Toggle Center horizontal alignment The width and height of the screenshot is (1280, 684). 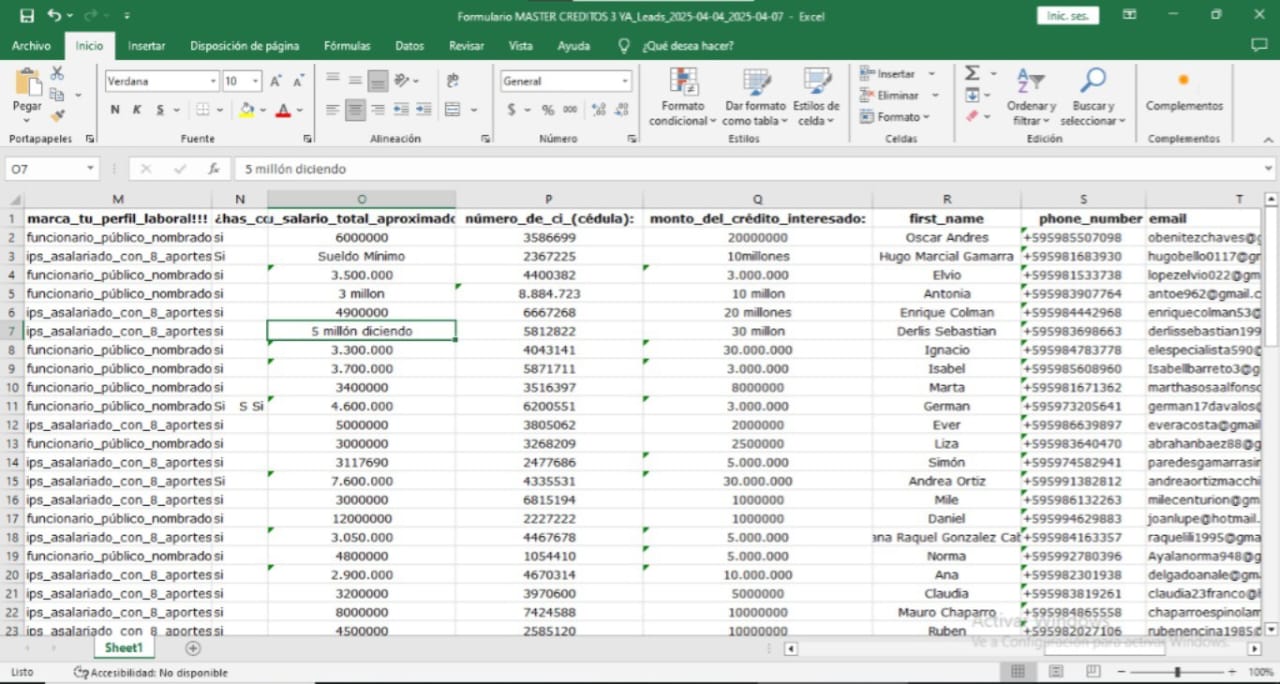pos(355,110)
